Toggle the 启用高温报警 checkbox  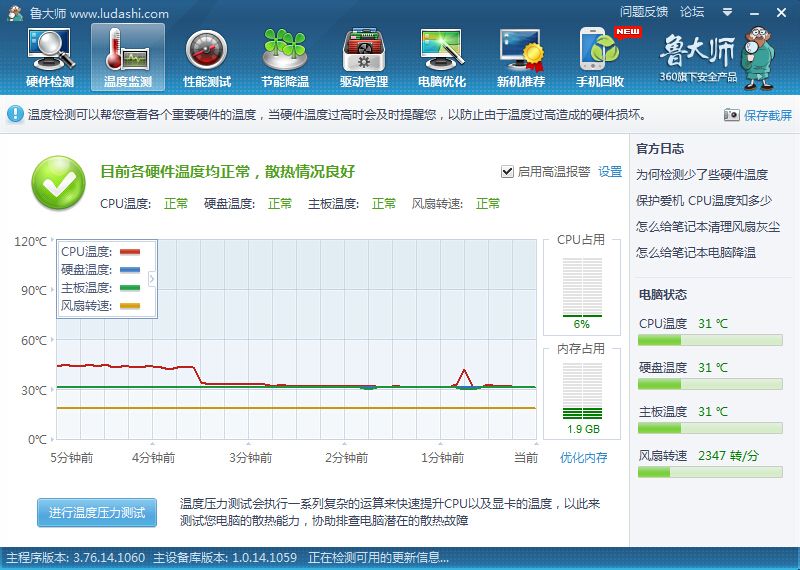tap(507, 171)
